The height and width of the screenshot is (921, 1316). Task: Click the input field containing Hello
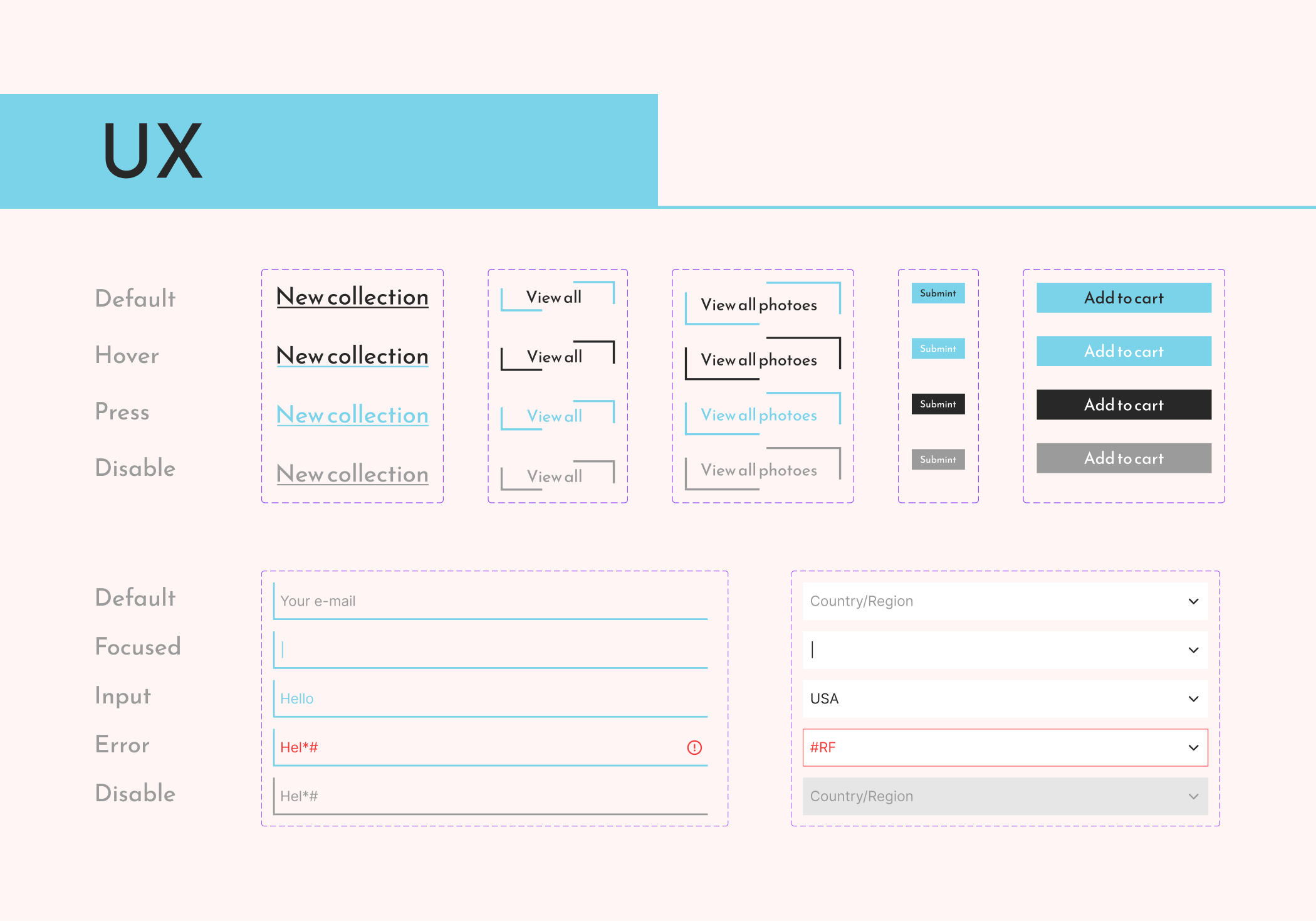(490, 698)
